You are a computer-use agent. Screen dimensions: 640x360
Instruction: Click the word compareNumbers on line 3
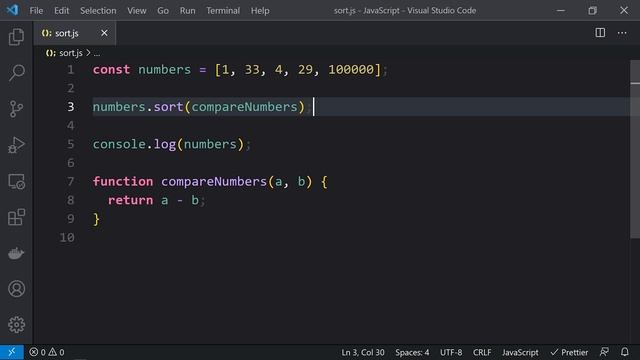point(244,107)
